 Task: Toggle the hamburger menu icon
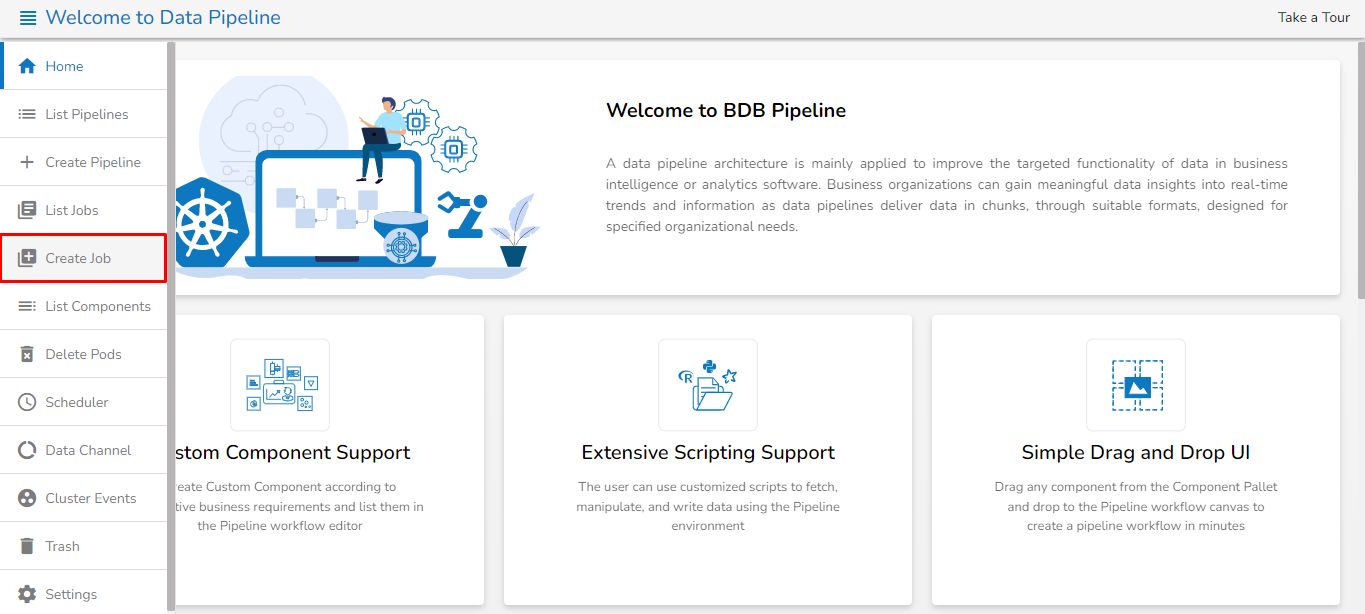pos(28,18)
